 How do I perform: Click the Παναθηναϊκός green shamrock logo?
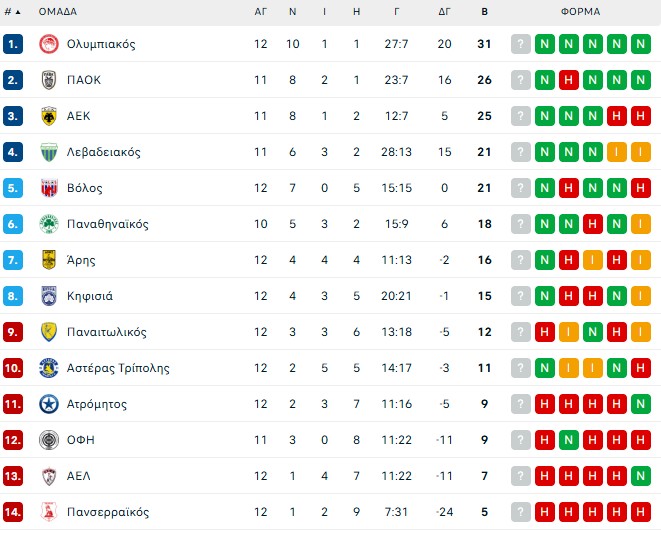point(48,224)
